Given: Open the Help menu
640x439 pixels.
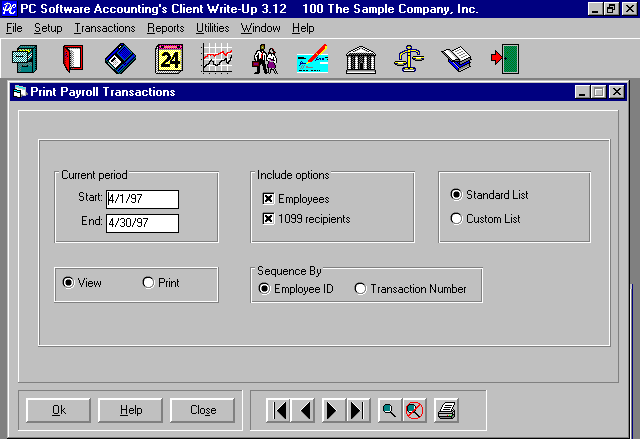Looking at the screenshot, I should coord(303,28).
